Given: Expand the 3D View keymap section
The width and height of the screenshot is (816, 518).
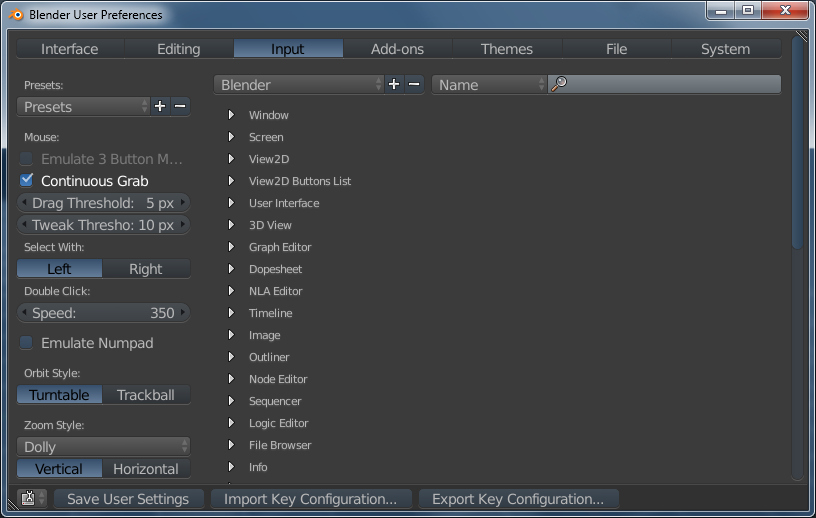Looking at the screenshot, I should click(231, 224).
